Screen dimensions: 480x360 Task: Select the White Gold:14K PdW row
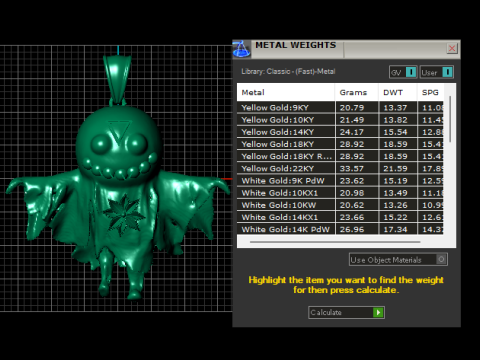click(340, 229)
